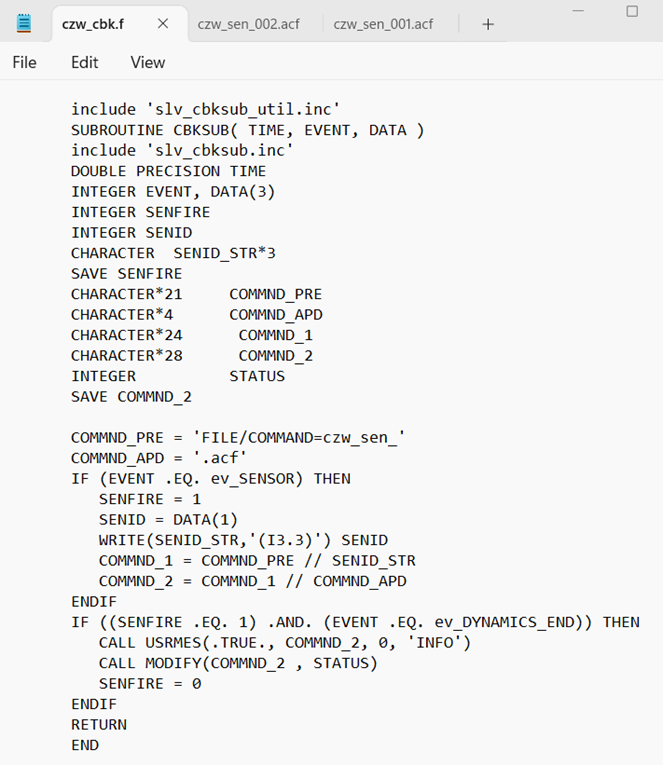Open the View menu
663x765 pixels.
pos(148,62)
